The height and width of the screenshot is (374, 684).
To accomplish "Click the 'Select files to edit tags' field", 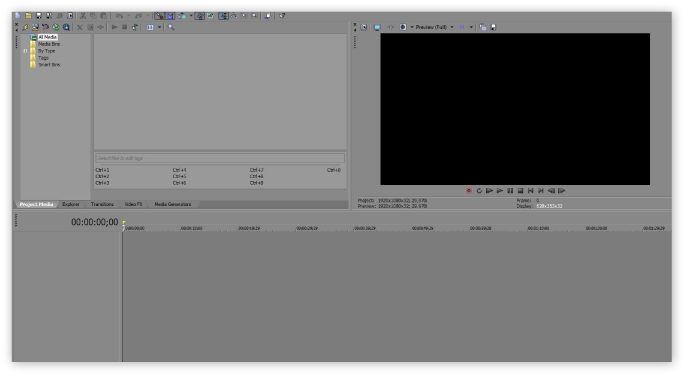I will pyautogui.click(x=220, y=158).
